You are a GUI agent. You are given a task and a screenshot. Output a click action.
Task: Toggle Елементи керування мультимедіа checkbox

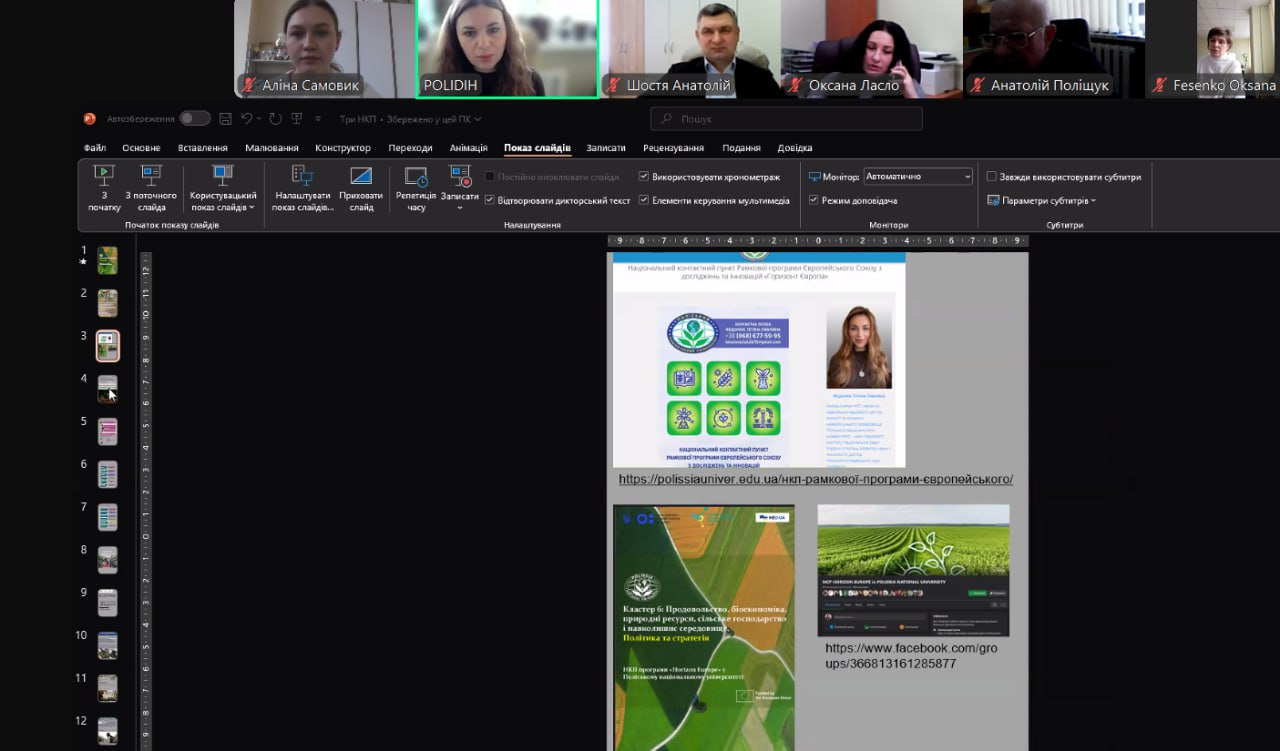pos(644,200)
